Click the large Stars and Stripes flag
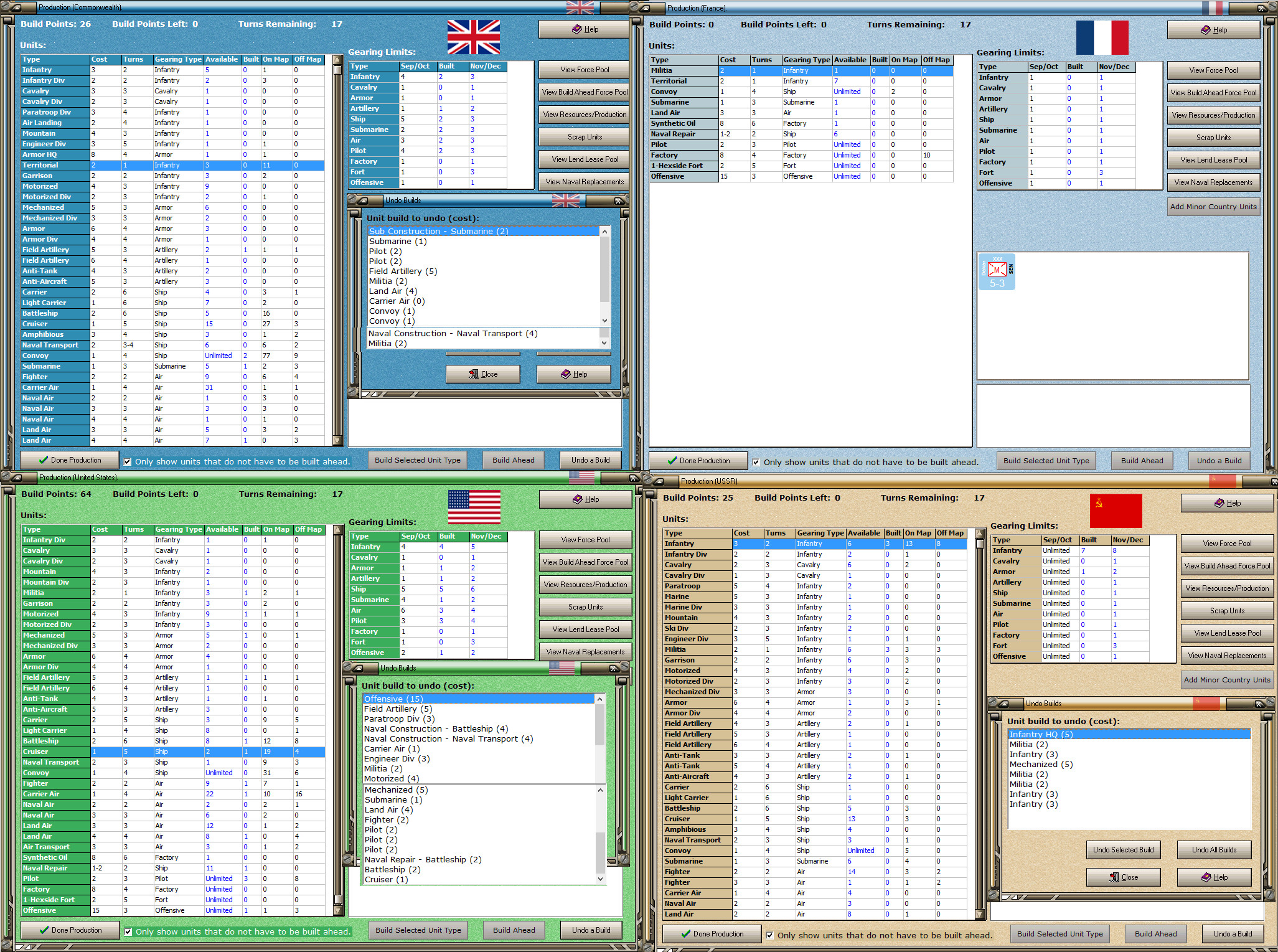 (474, 507)
